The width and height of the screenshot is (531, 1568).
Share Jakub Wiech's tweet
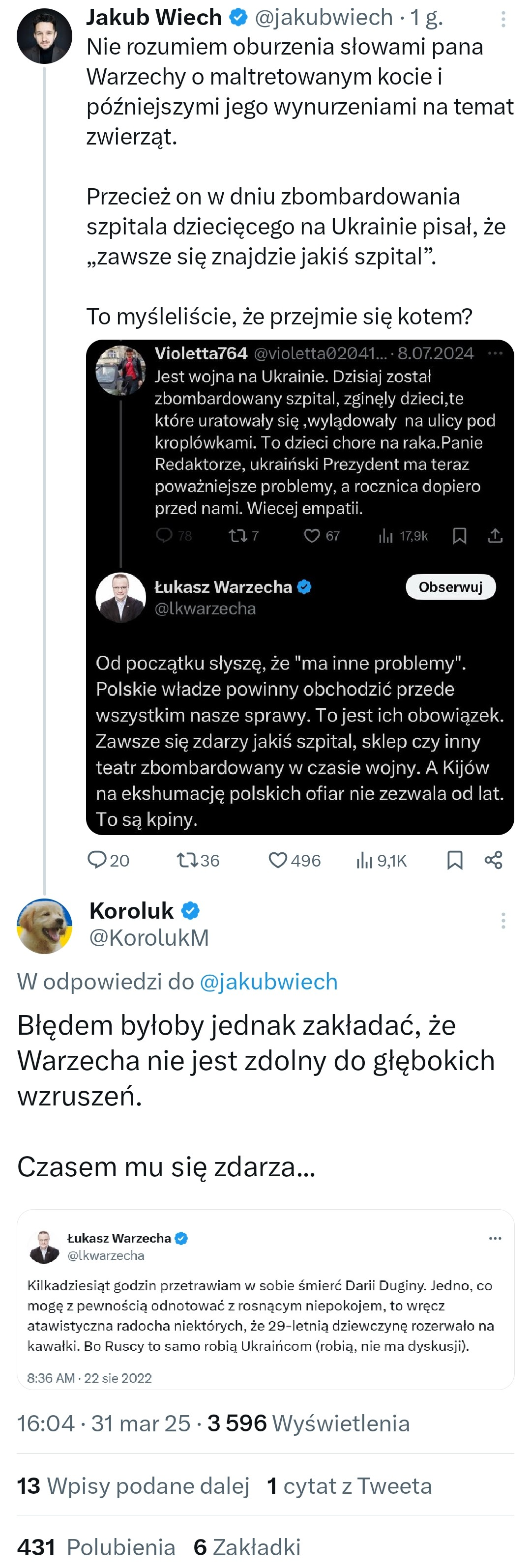point(493,860)
